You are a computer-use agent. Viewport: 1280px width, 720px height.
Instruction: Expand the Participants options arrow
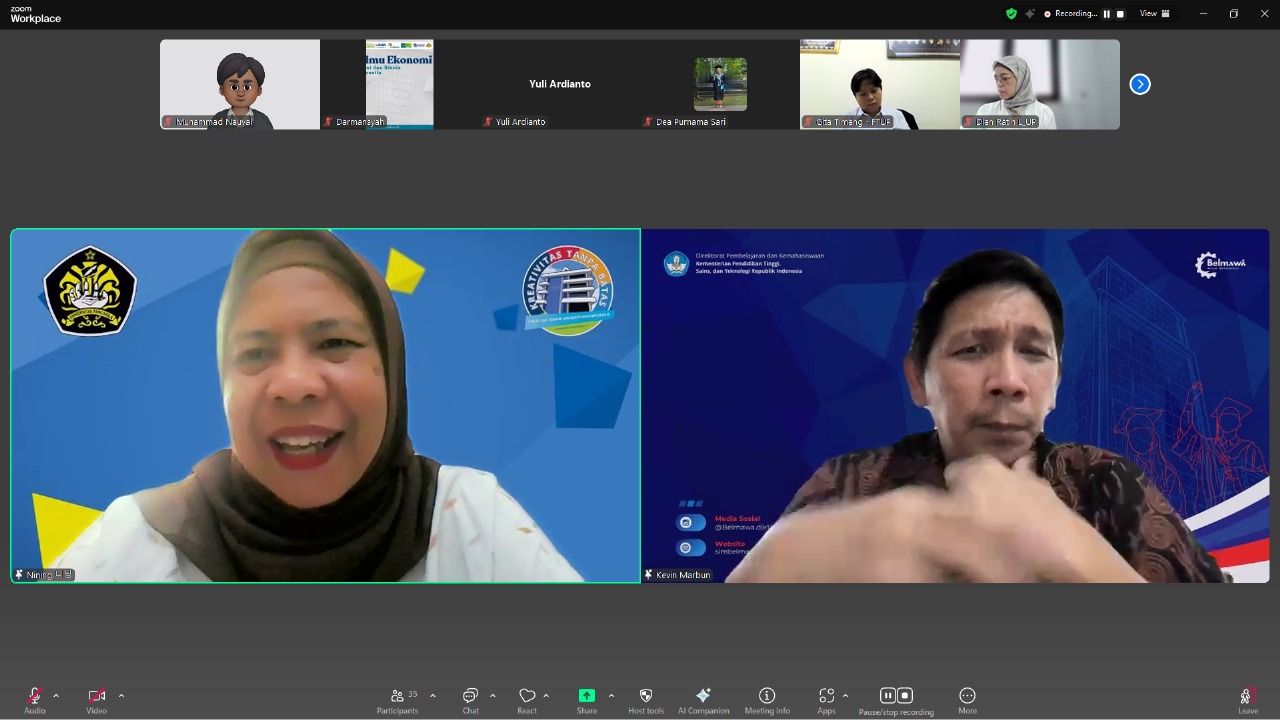tap(432, 696)
